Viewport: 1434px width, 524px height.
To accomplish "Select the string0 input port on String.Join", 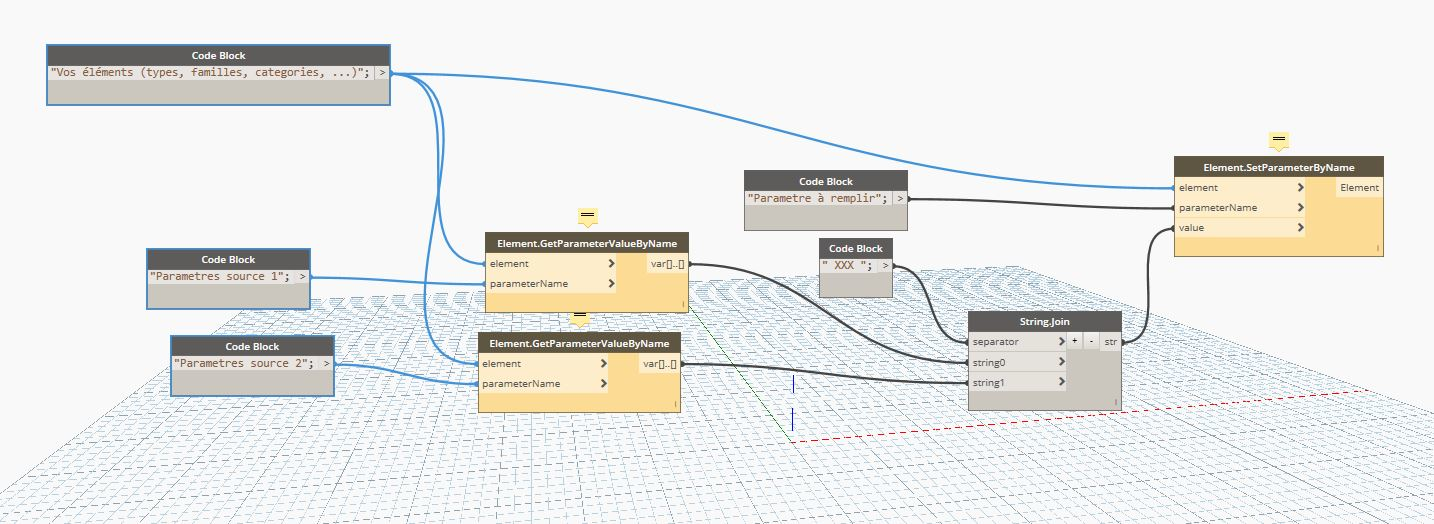I will pos(1015,362).
